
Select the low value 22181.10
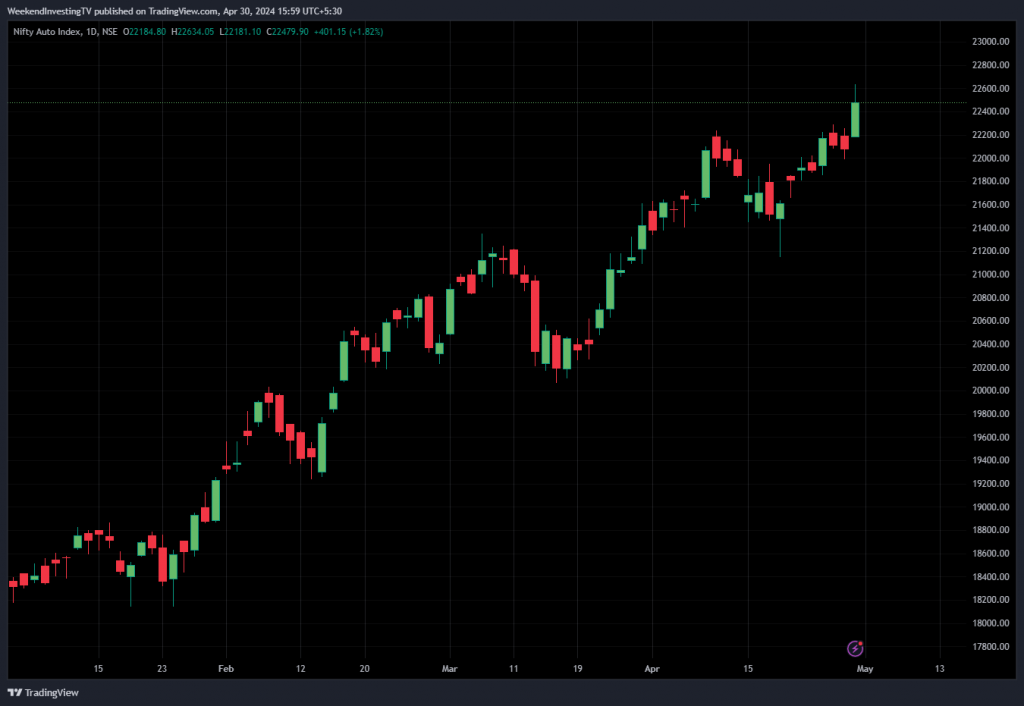[x=240, y=31]
